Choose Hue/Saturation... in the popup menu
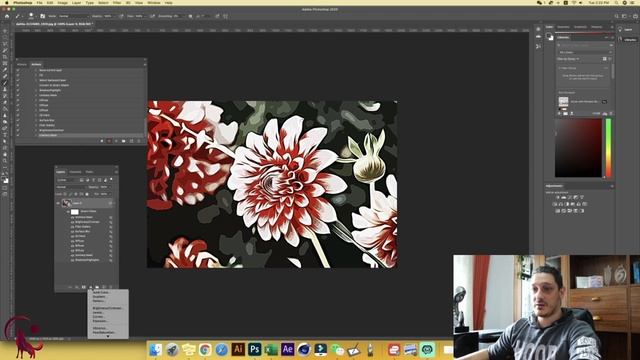 tap(104, 332)
